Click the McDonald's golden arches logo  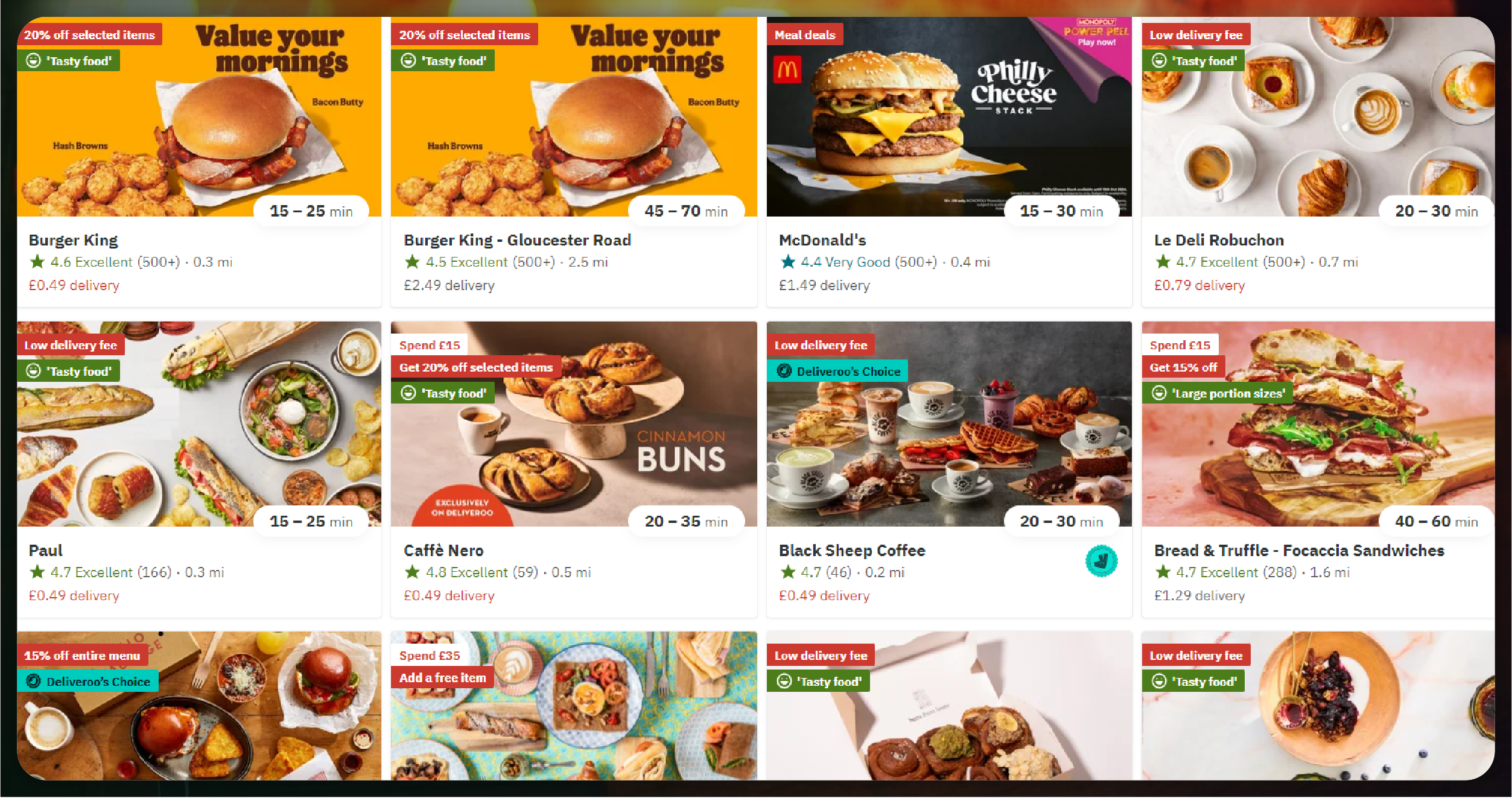point(787,70)
